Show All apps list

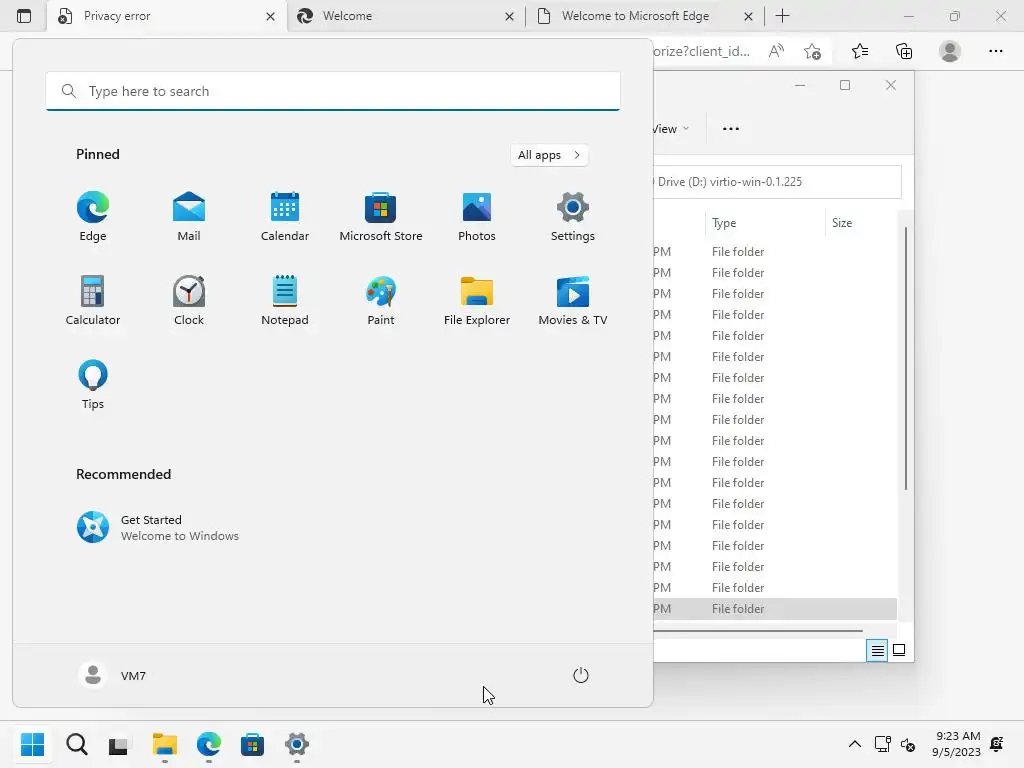pyautogui.click(x=549, y=155)
